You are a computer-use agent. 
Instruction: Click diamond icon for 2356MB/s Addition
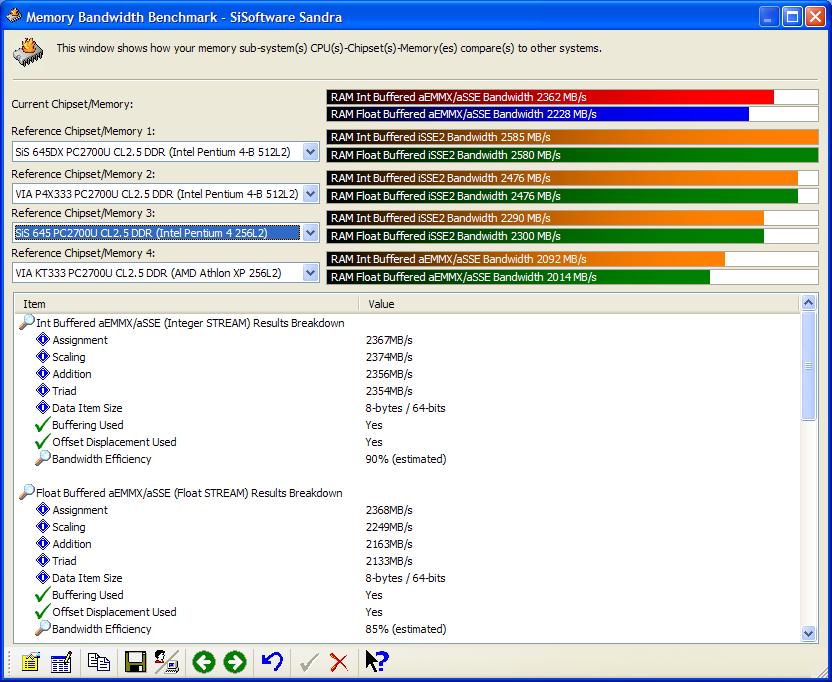coord(43,374)
